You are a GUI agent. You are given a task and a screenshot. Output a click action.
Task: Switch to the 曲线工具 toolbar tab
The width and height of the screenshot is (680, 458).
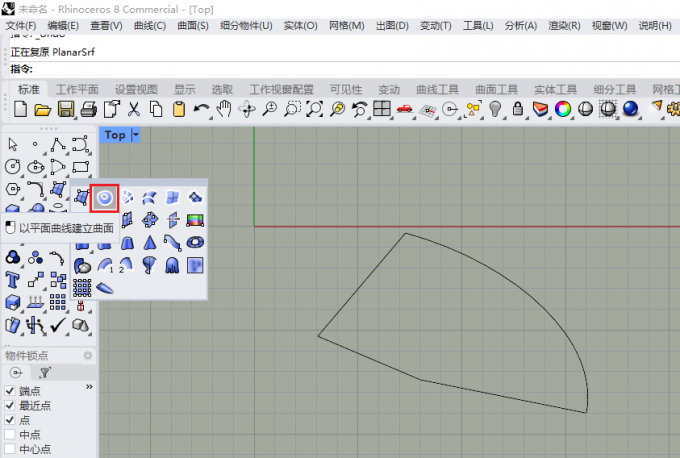[437, 89]
